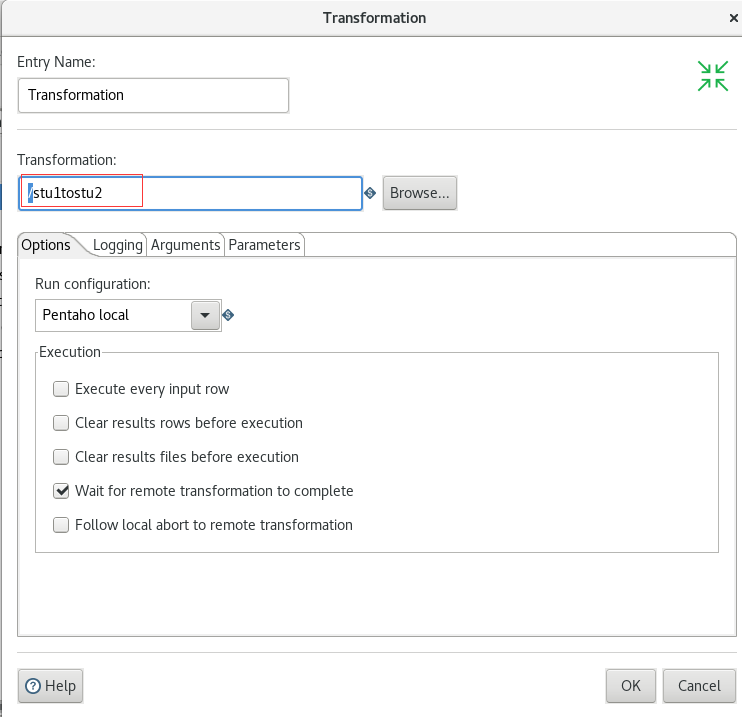Image resolution: width=742 pixels, height=717 pixels.
Task: Check Clear results rows before execution
Action: pos(61,423)
